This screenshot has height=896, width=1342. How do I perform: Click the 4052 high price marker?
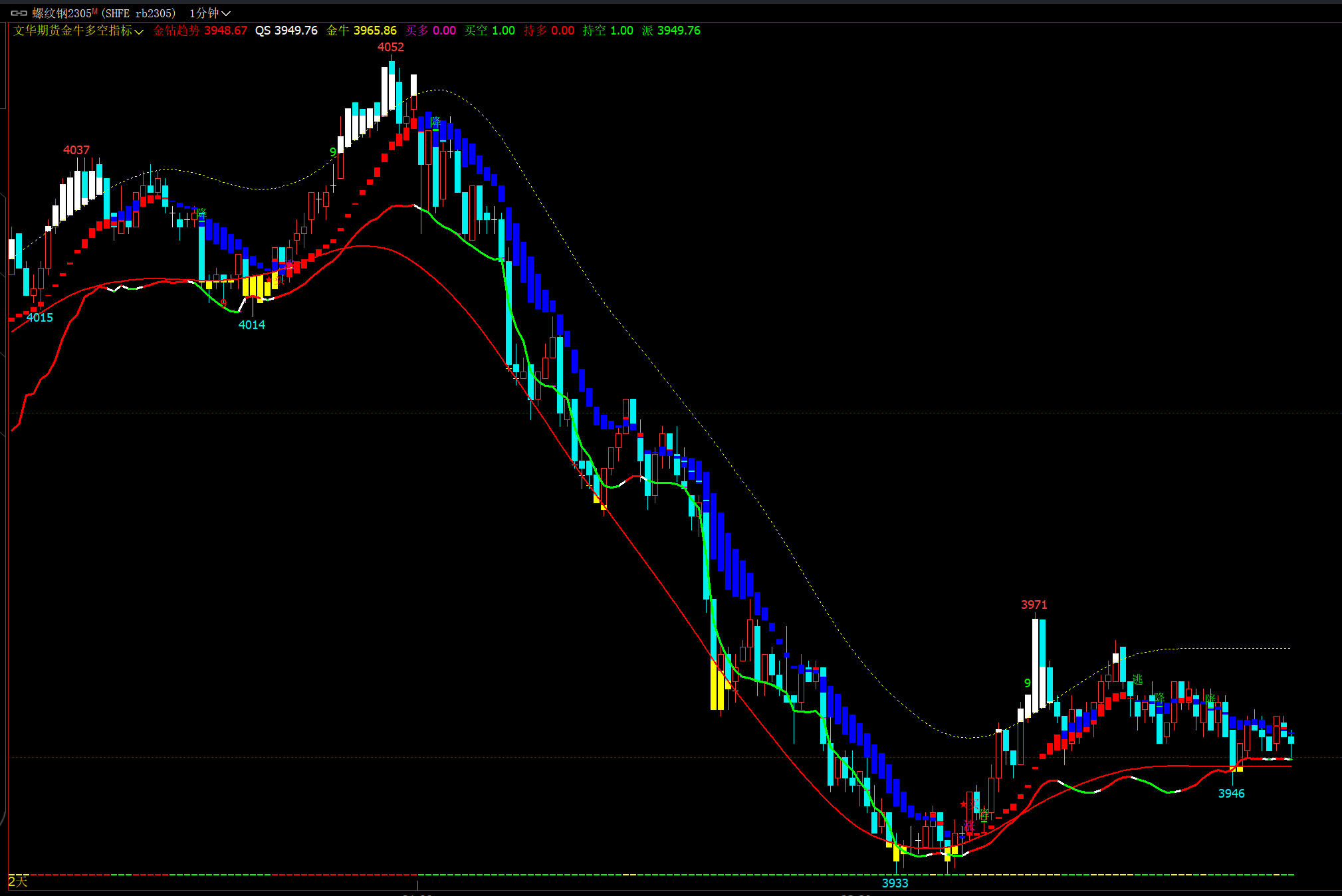pos(391,47)
